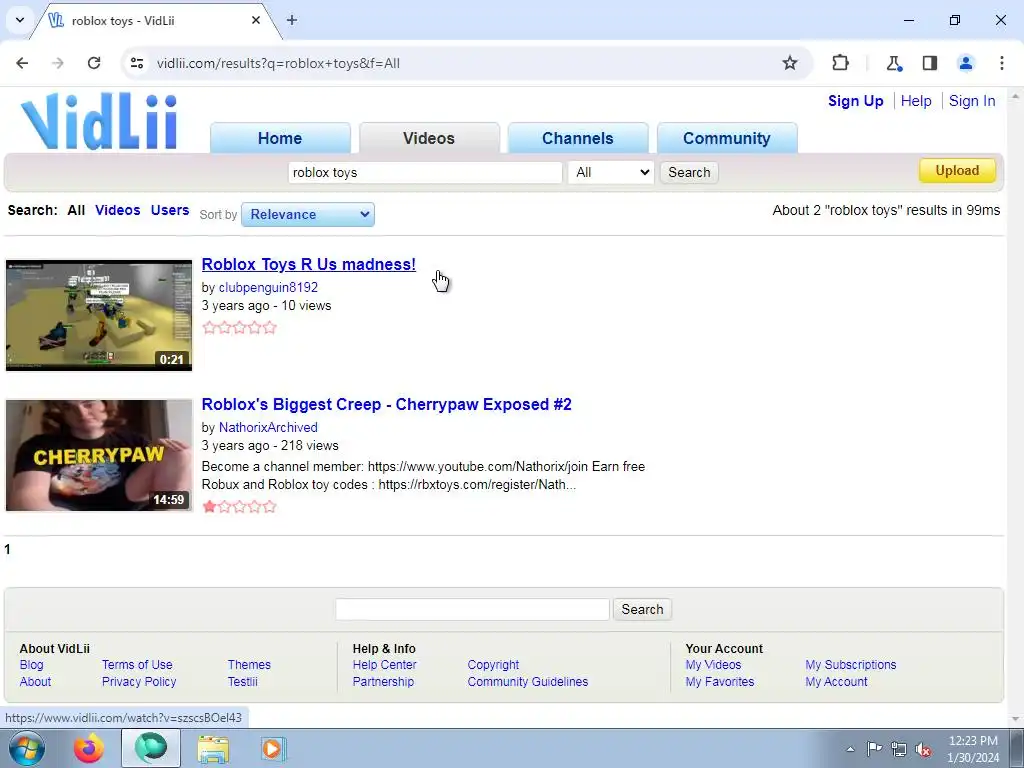Toggle the browser side panel icon
The height and width of the screenshot is (768, 1024).
[929, 63]
